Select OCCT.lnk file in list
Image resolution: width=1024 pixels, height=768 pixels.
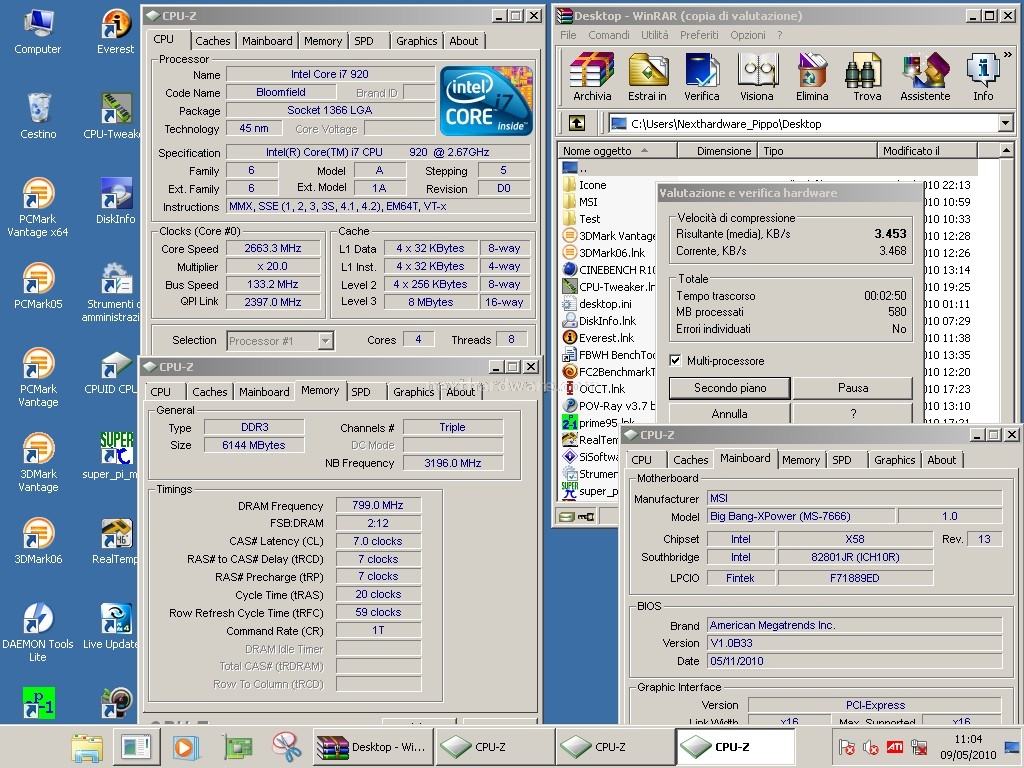coord(594,389)
